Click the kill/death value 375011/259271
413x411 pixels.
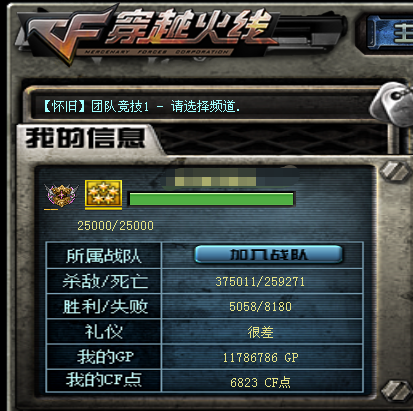point(260,282)
